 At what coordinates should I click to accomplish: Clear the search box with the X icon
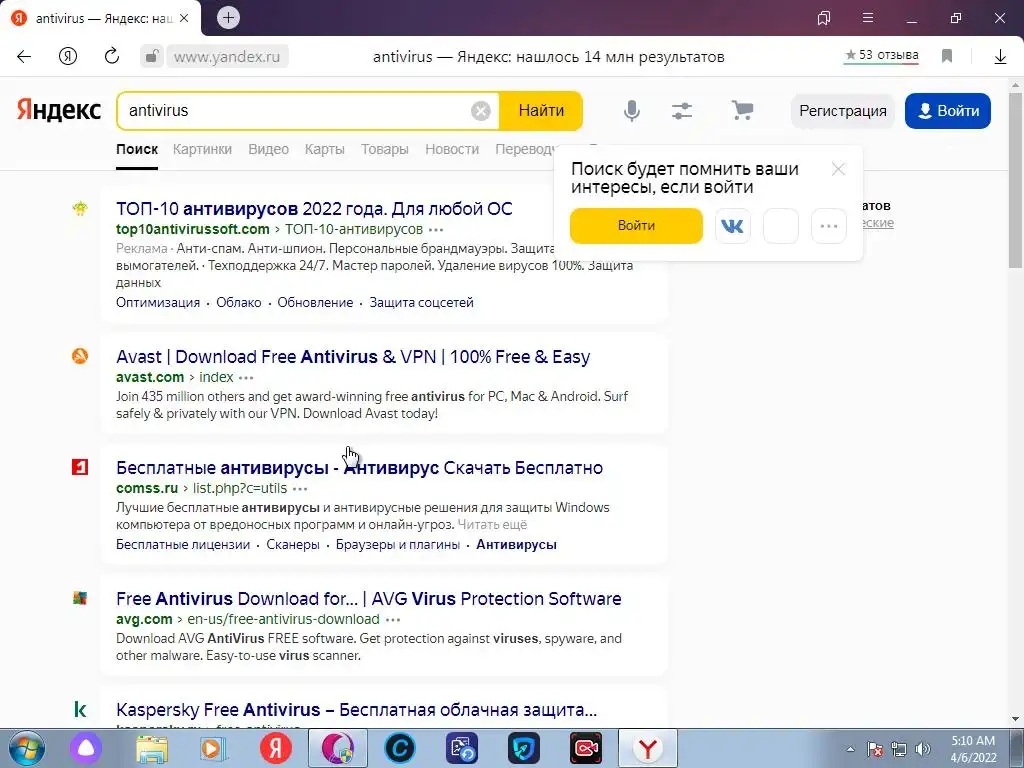[x=481, y=111]
